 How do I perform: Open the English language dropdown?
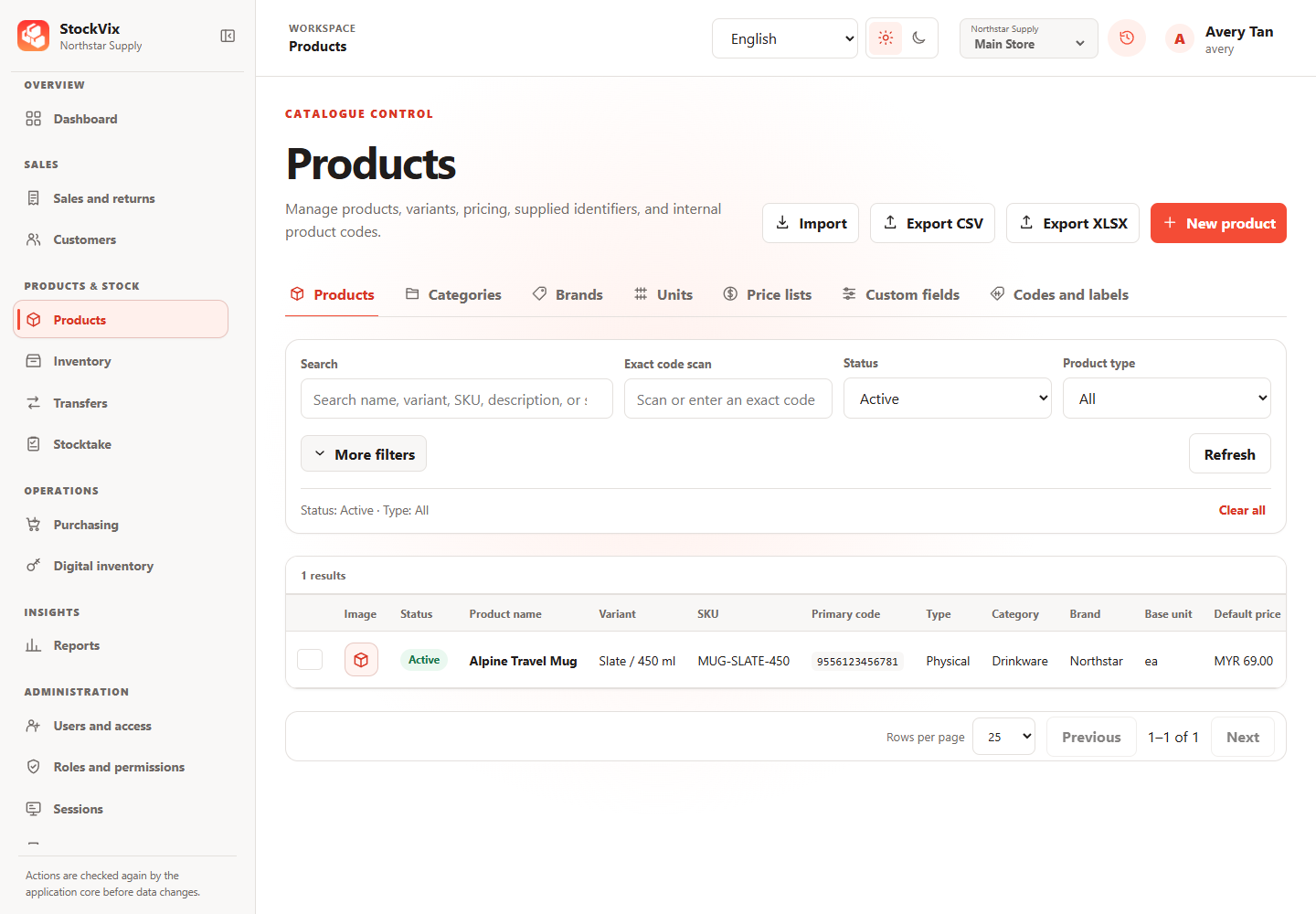click(x=785, y=38)
